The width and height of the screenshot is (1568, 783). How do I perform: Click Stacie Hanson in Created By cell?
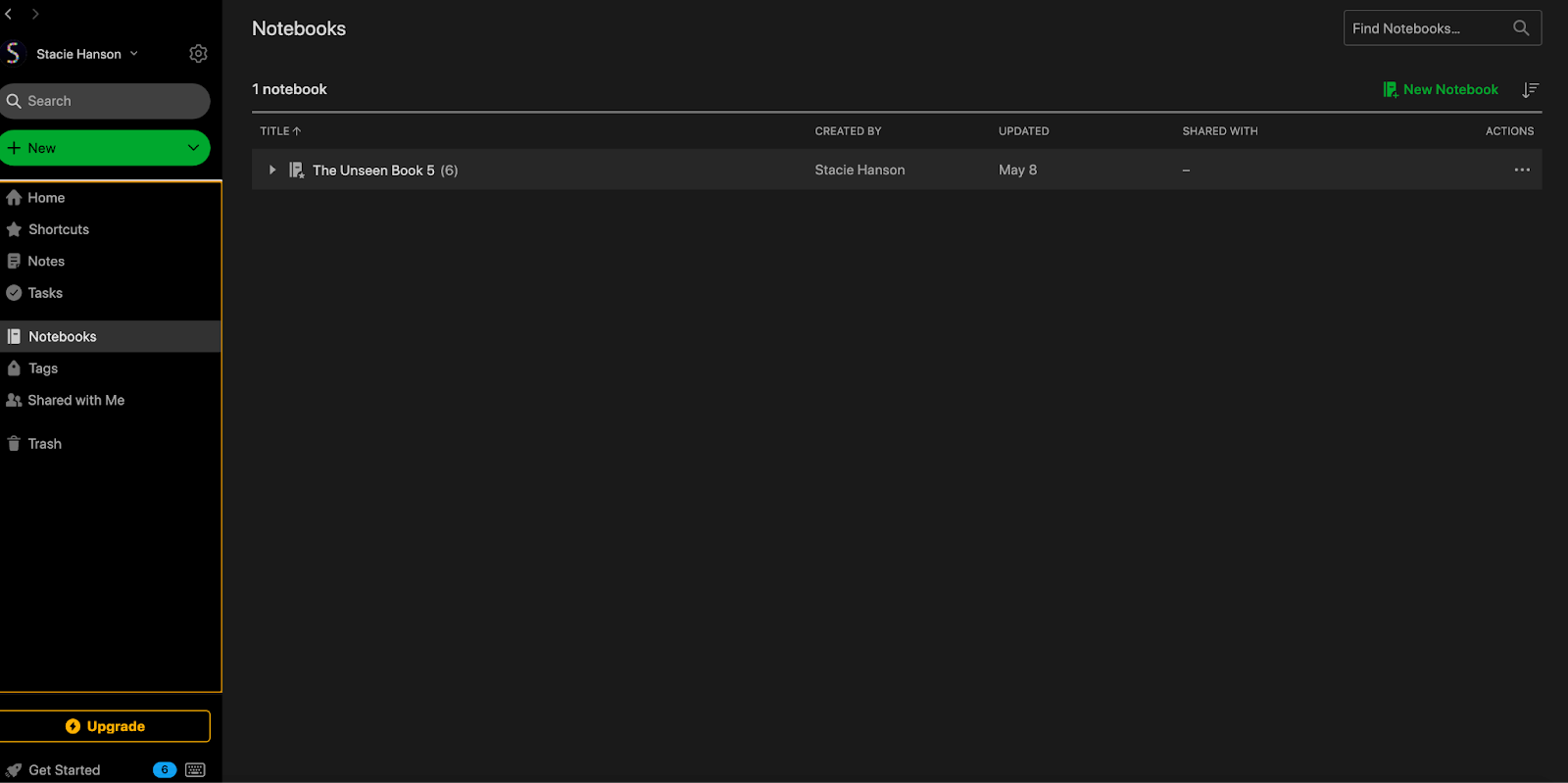coord(860,171)
